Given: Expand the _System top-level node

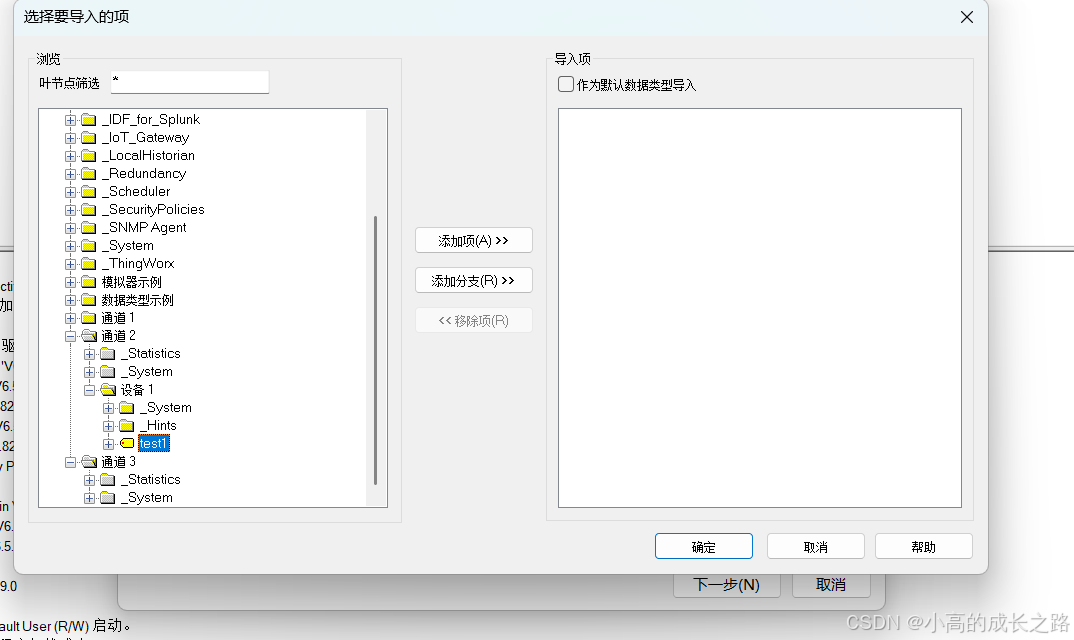Looking at the screenshot, I should [x=71, y=246].
